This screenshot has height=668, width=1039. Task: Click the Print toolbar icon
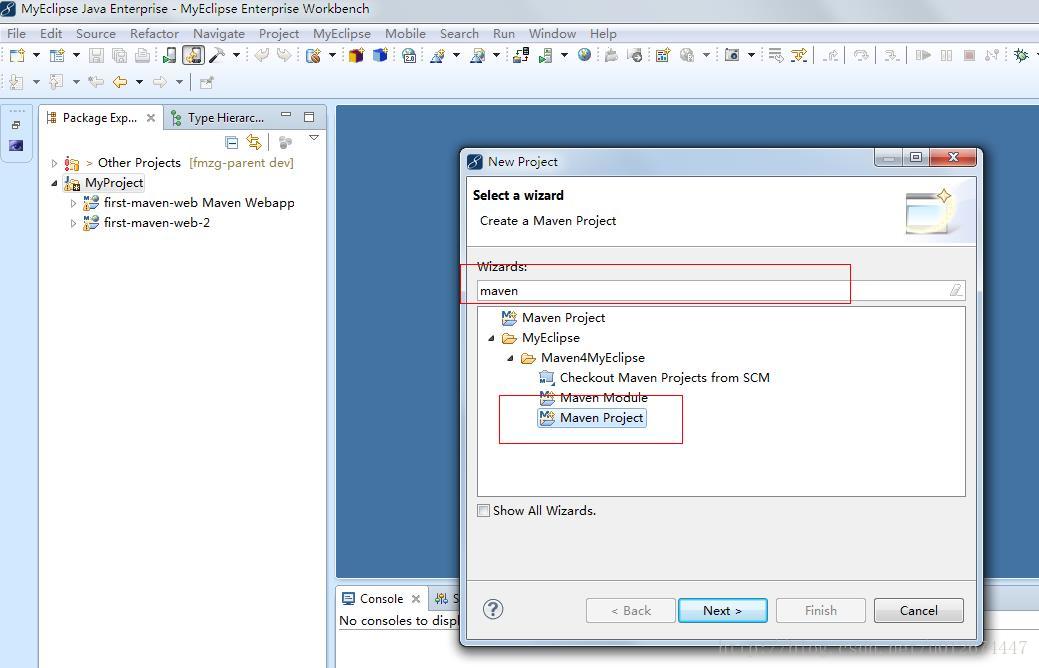coord(142,56)
